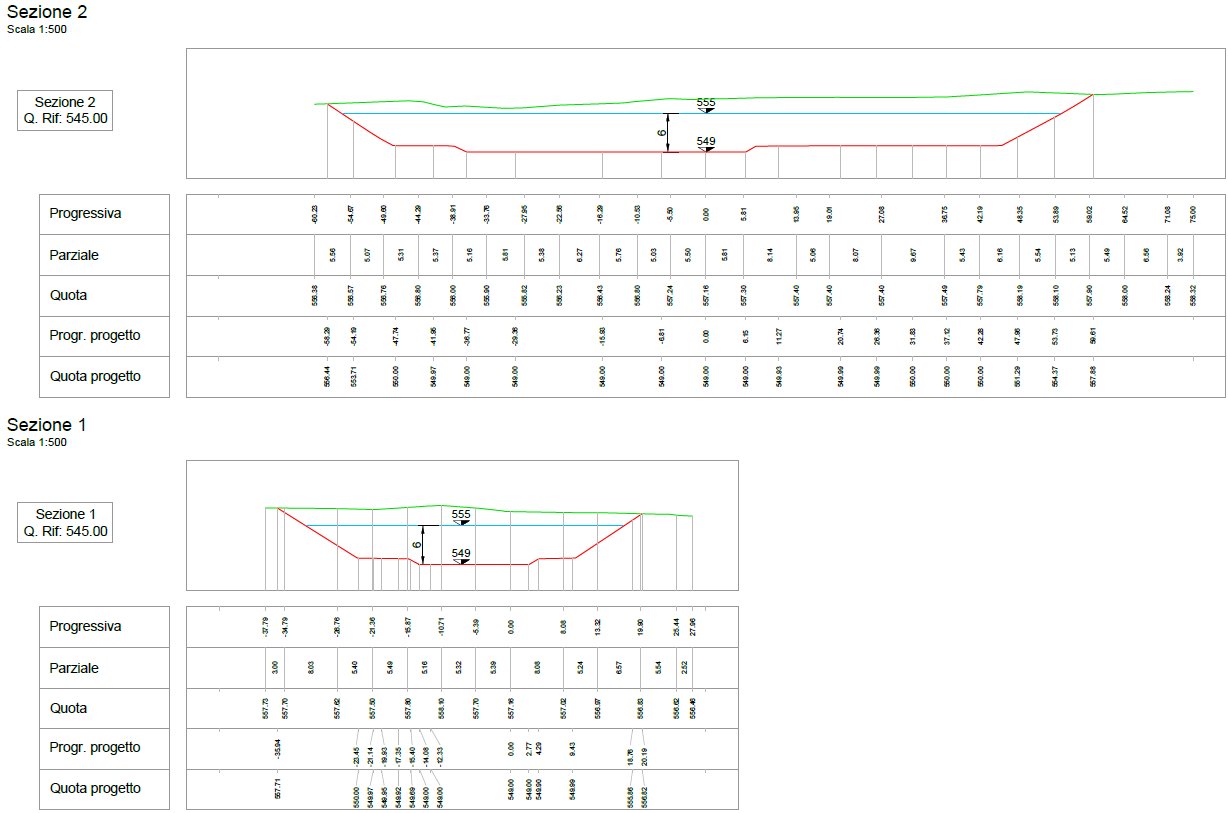This screenshot has height=813, width=1228.
Task: Click the 549 elevation marker in Sezione 2
Action: (x=706, y=143)
